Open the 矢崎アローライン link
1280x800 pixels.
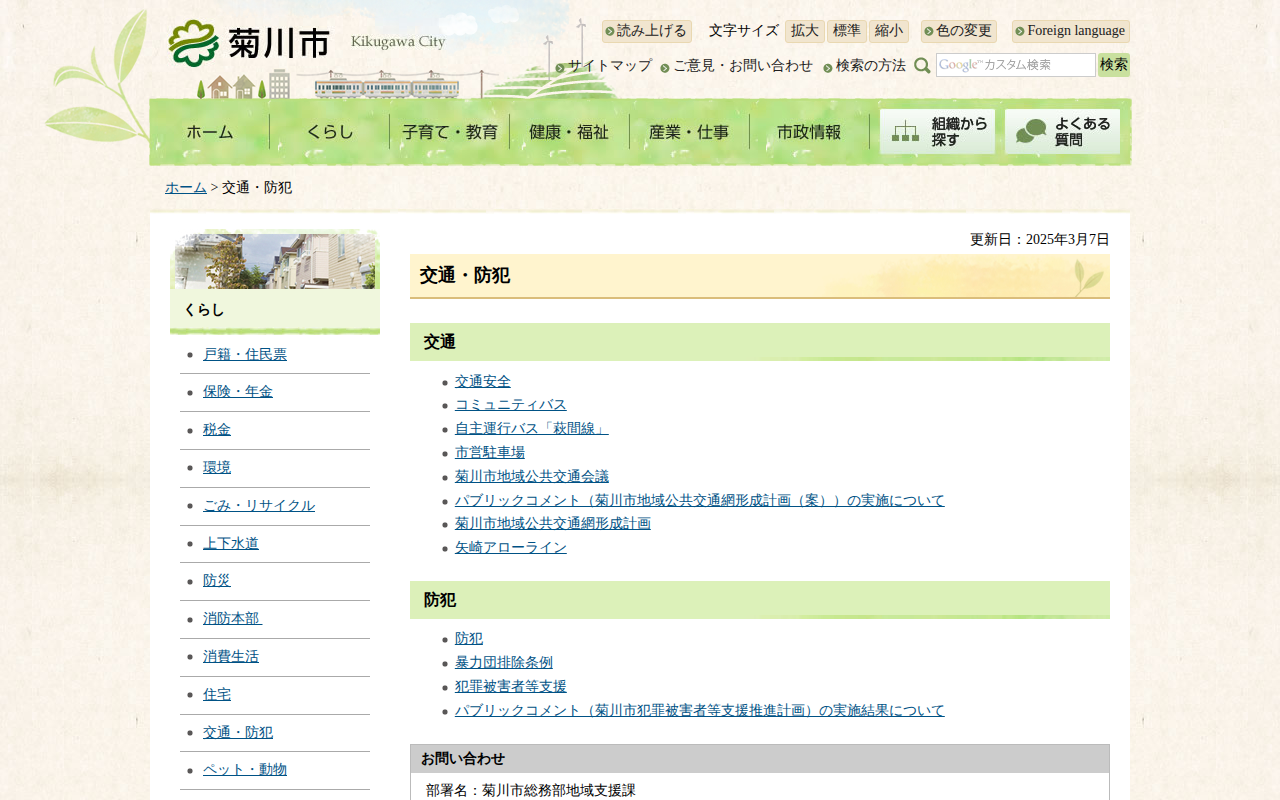coord(511,548)
